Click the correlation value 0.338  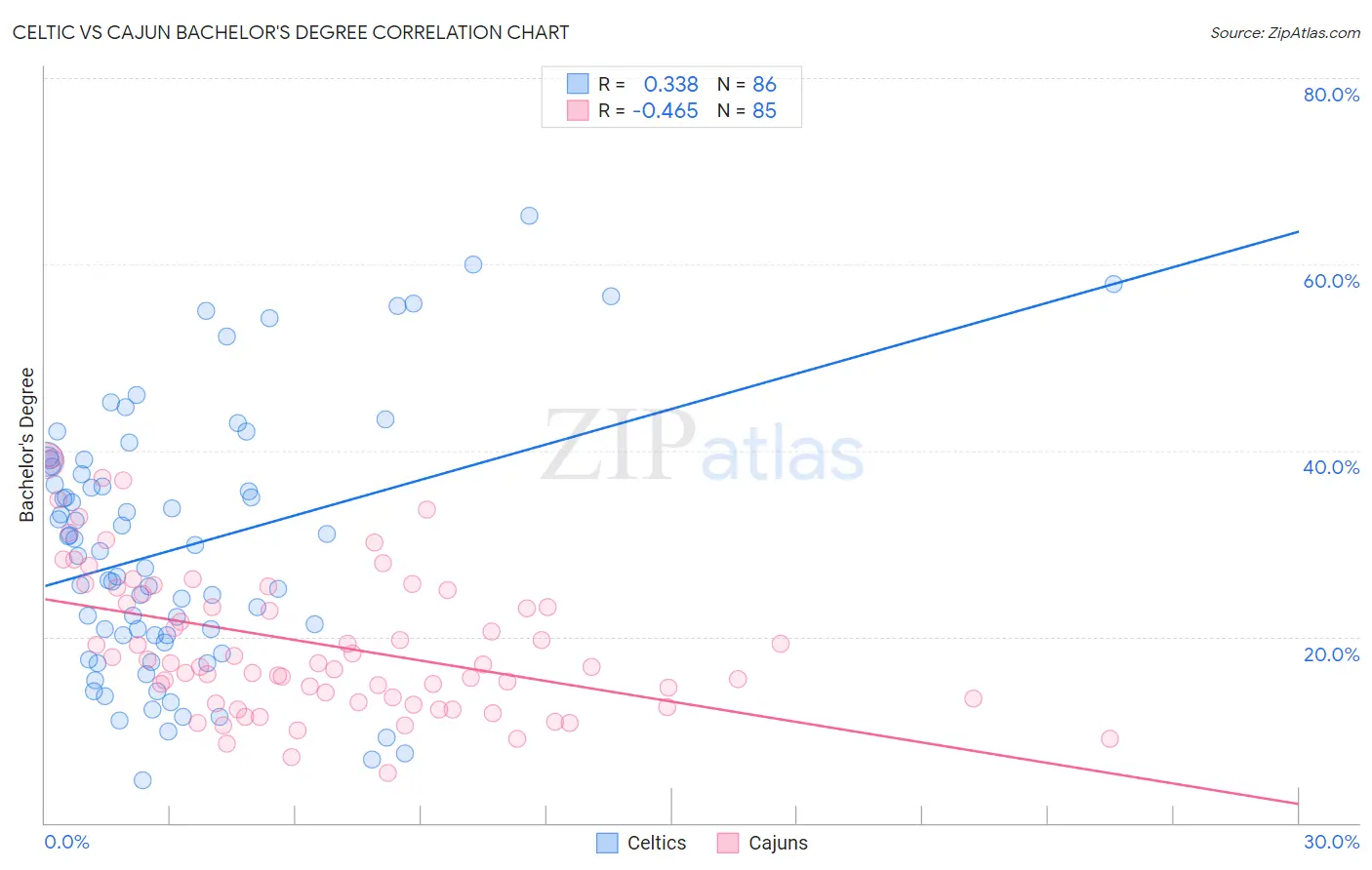tap(671, 84)
